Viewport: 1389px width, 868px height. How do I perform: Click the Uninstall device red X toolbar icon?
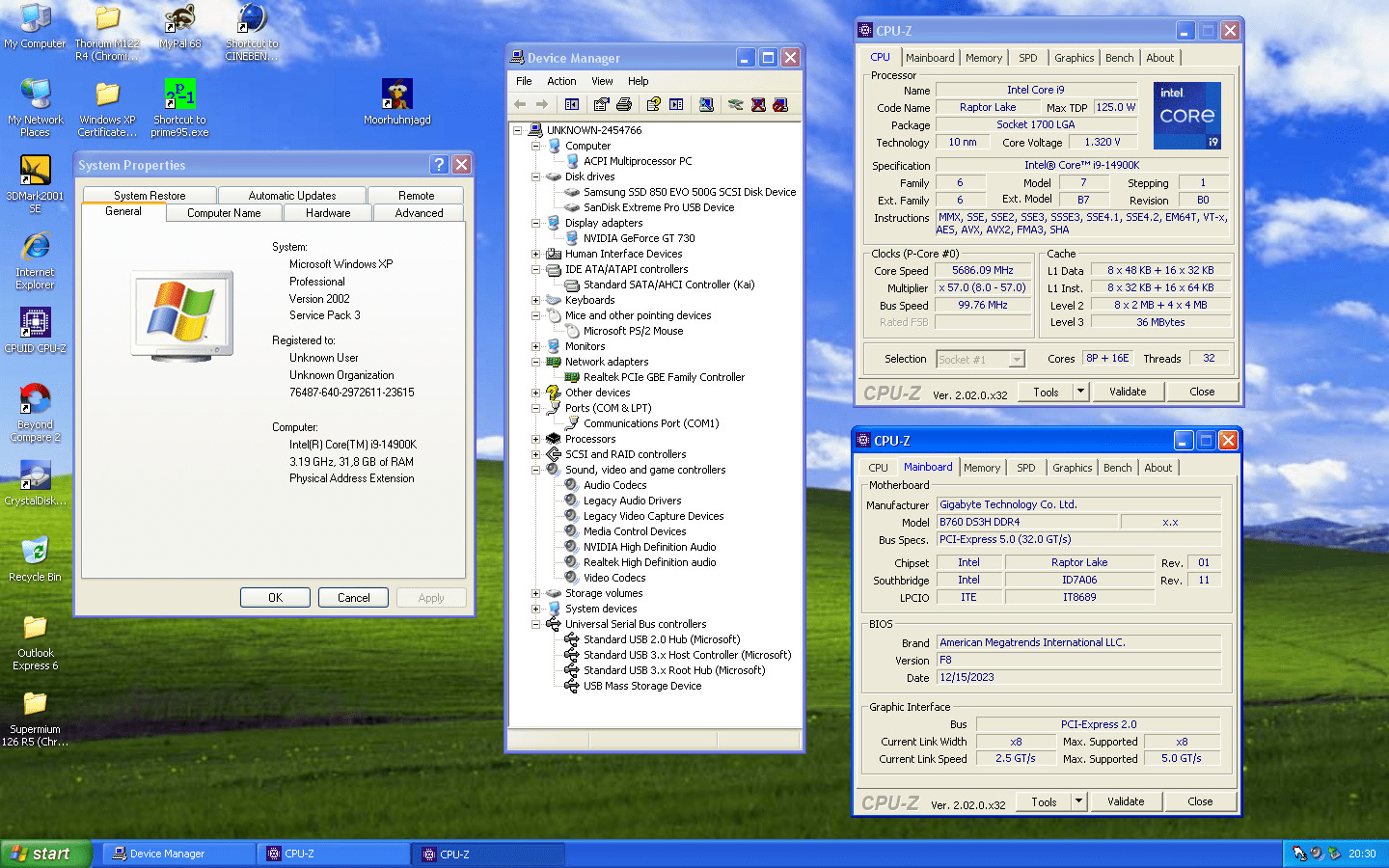click(758, 104)
